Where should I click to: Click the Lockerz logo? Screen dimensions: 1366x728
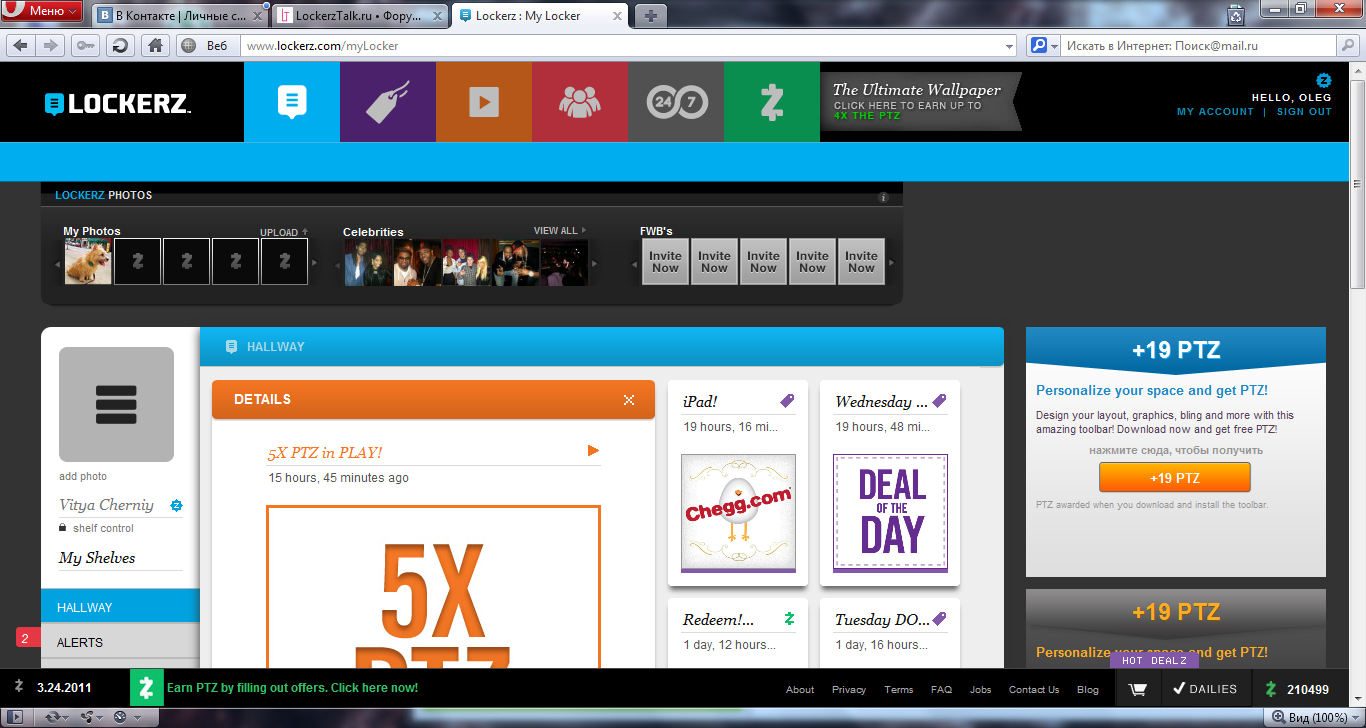118,103
